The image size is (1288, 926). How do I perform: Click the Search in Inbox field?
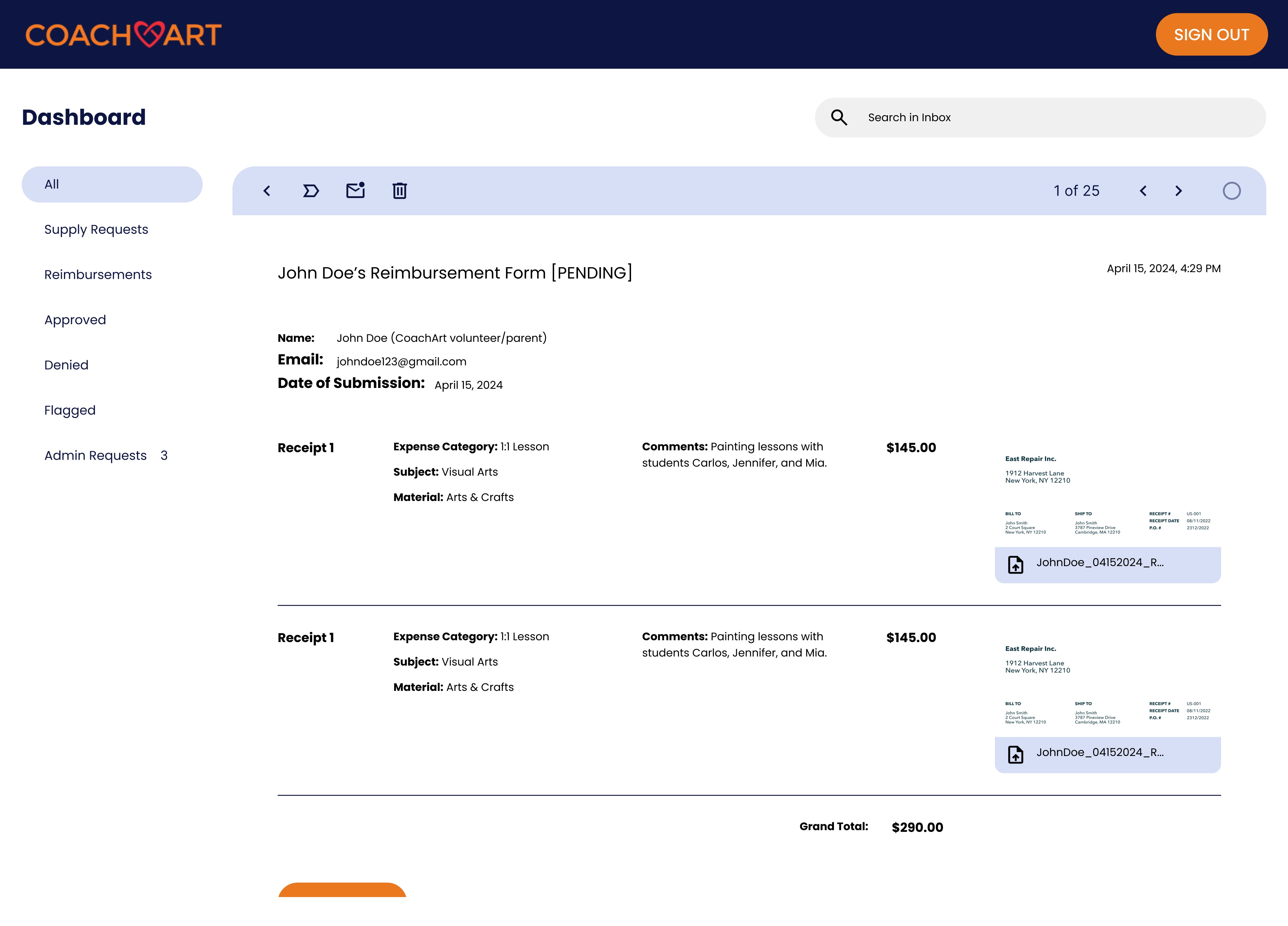(1056, 118)
